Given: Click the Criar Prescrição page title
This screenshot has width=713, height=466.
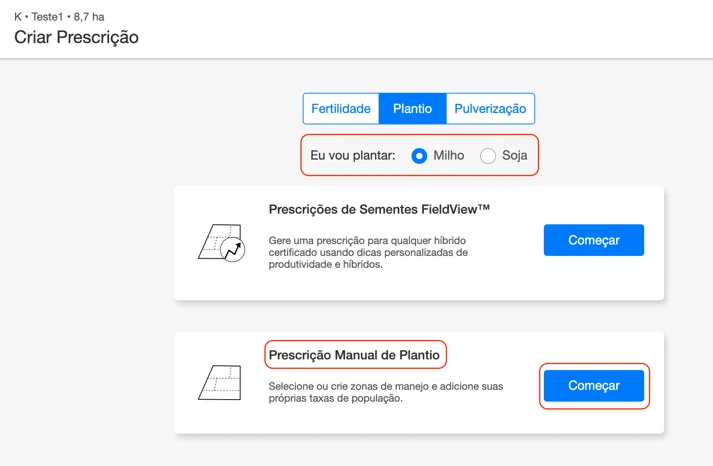Looking at the screenshot, I should coord(76,38).
